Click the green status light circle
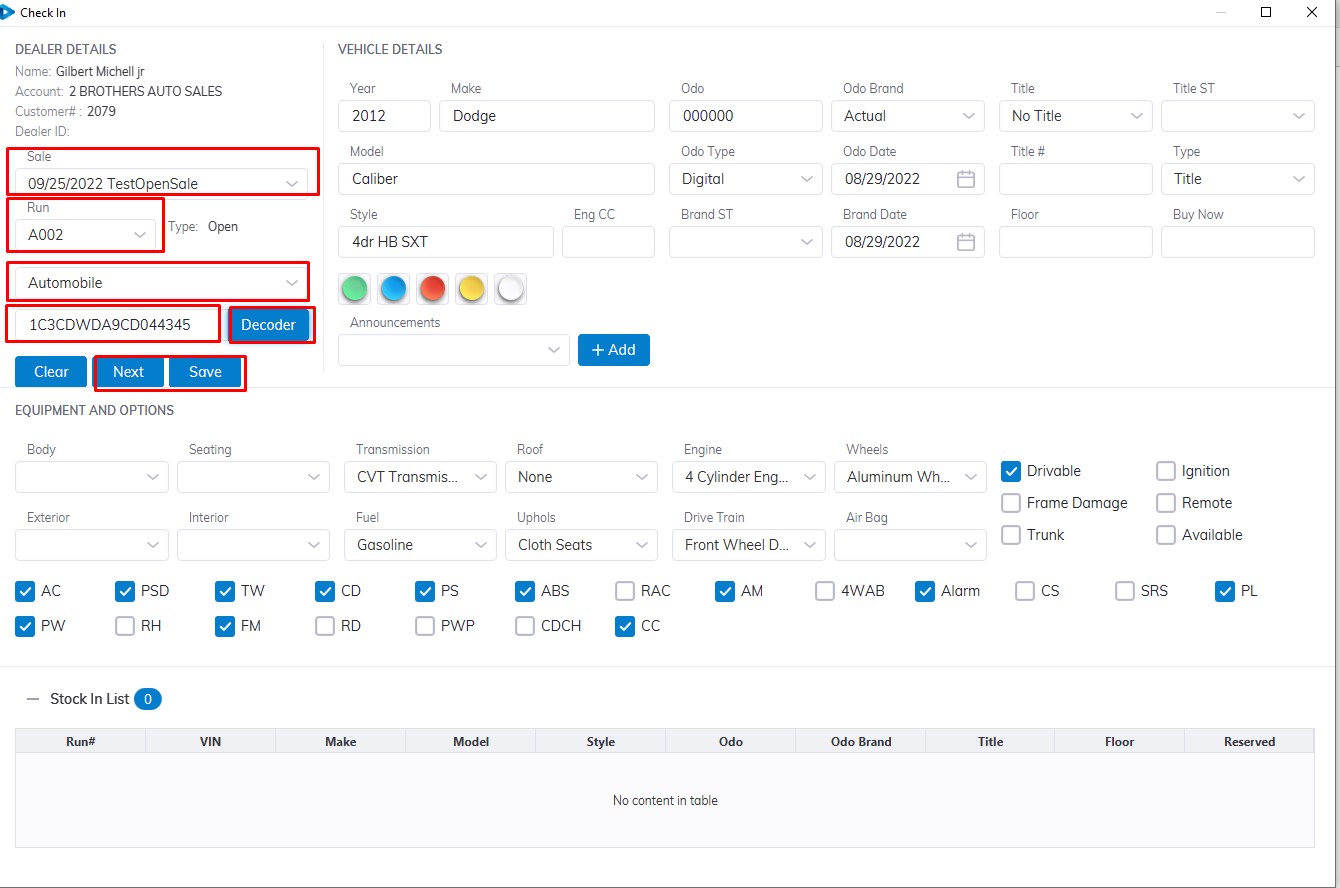The image size is (1340, 888). tap(354, 289)
